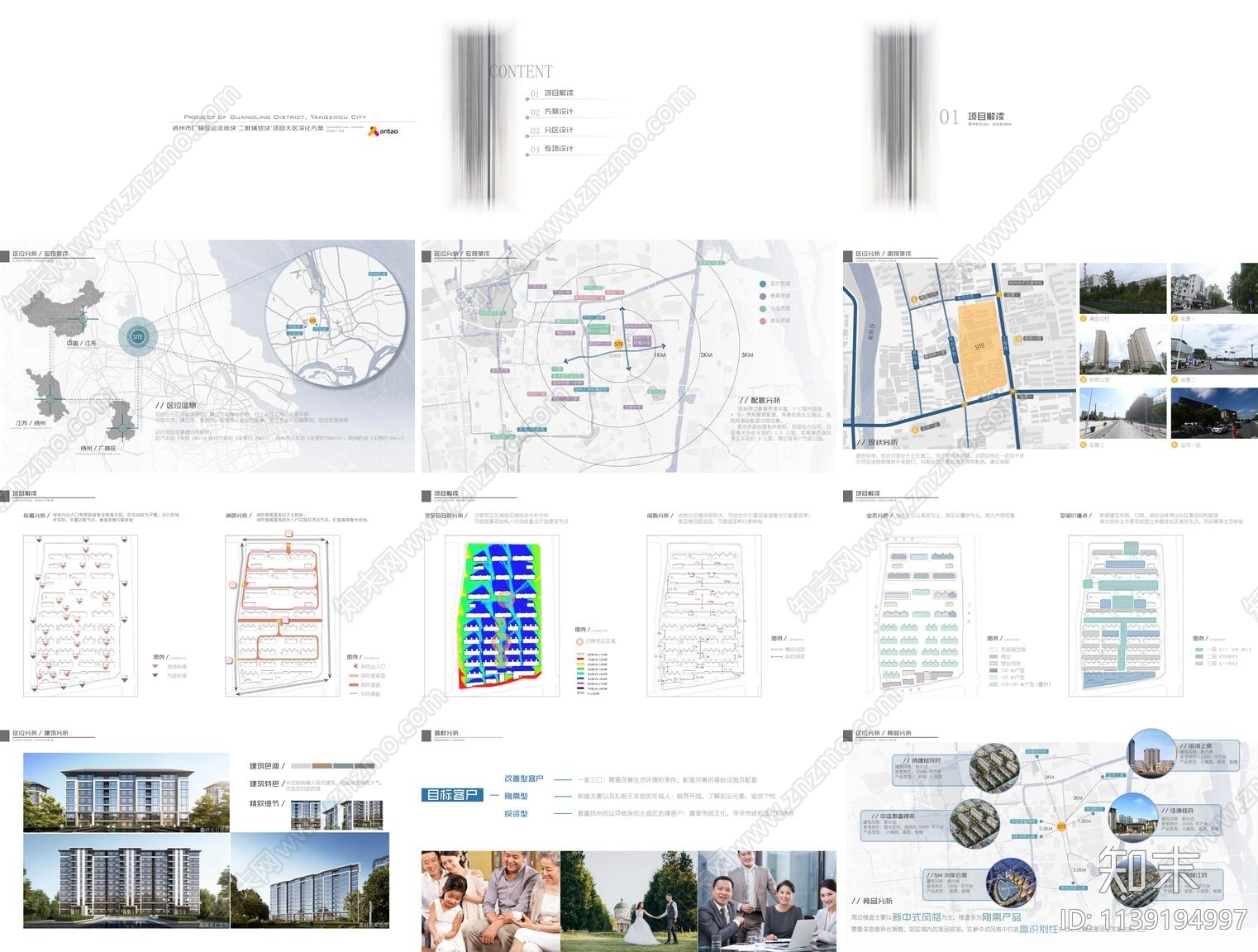Click the front elevation building render
Viewport: 1258px width, 952px height.
126,792
